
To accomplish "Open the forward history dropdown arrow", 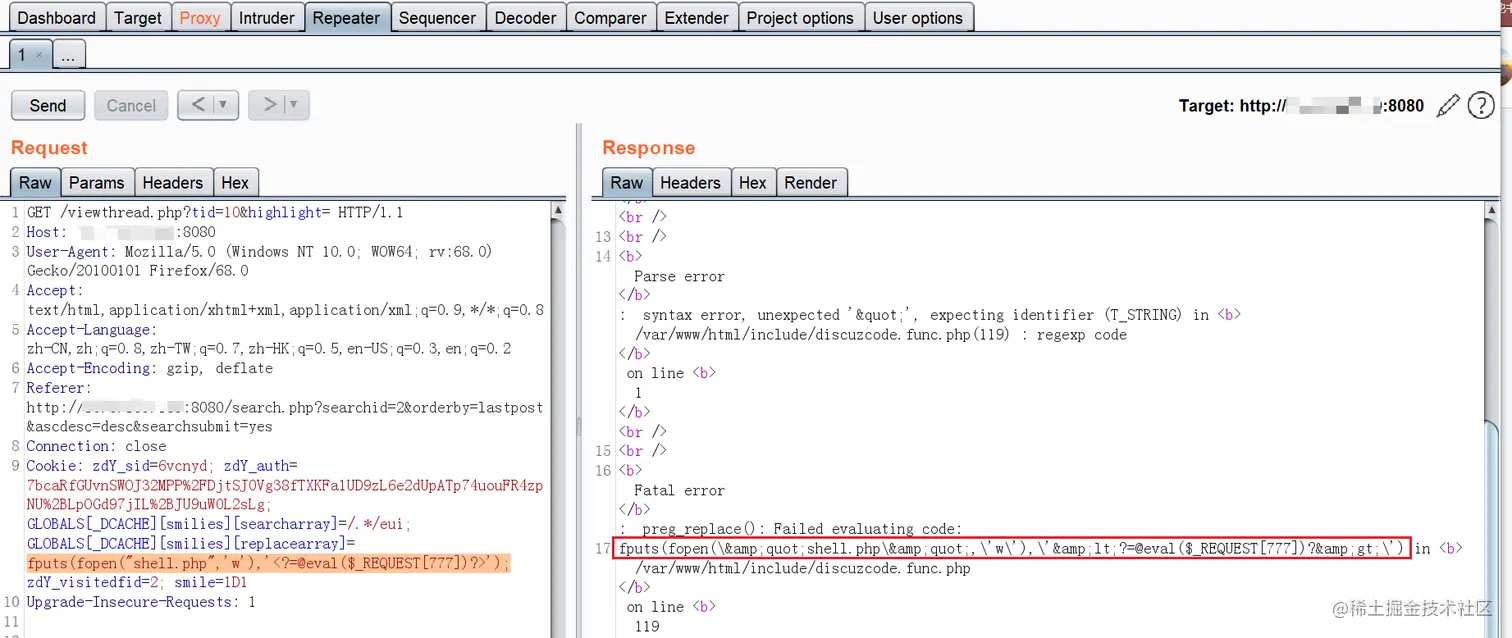I will coord(296,104).
